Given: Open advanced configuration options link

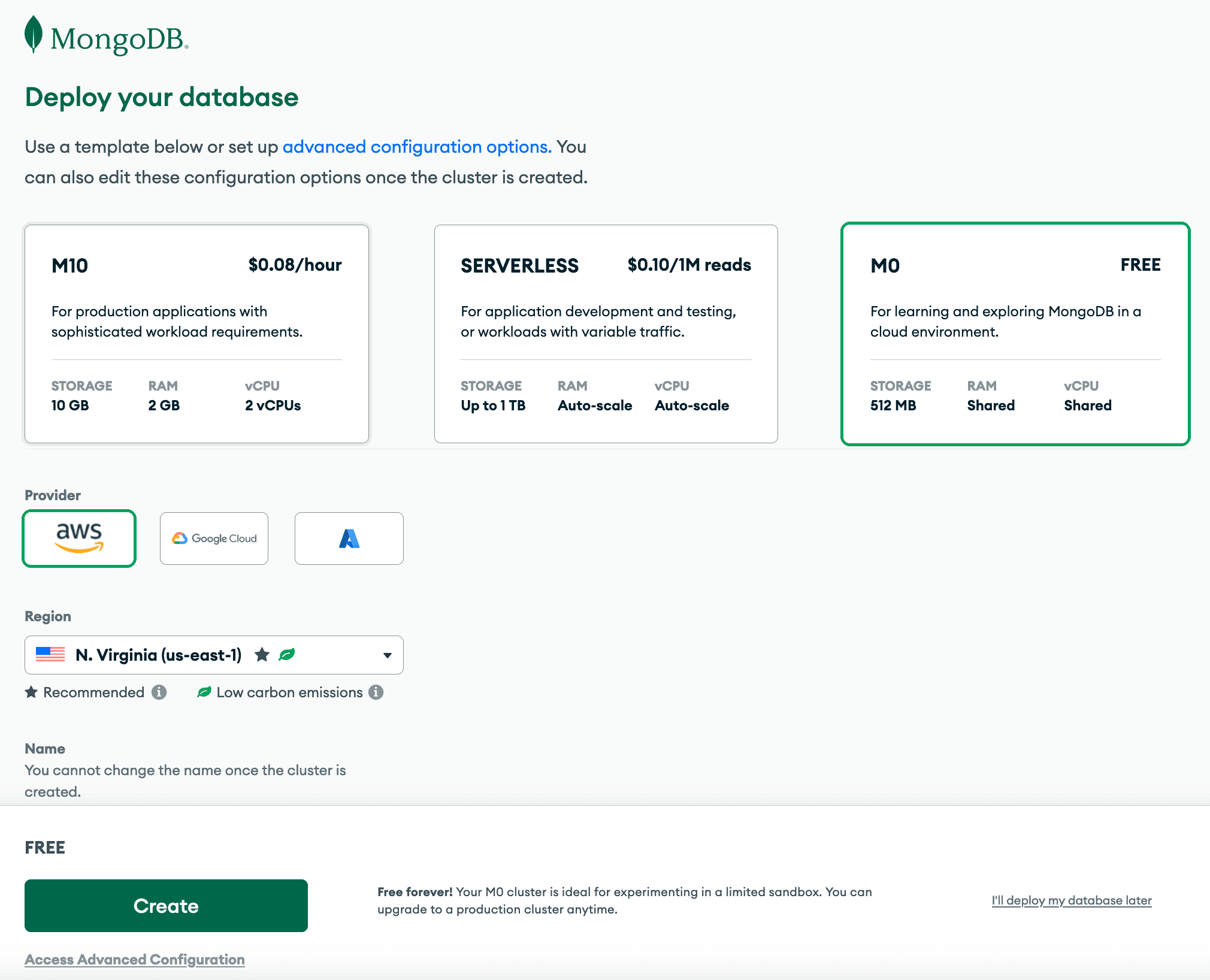Looking at the screenshot, I should click(416, 147).
